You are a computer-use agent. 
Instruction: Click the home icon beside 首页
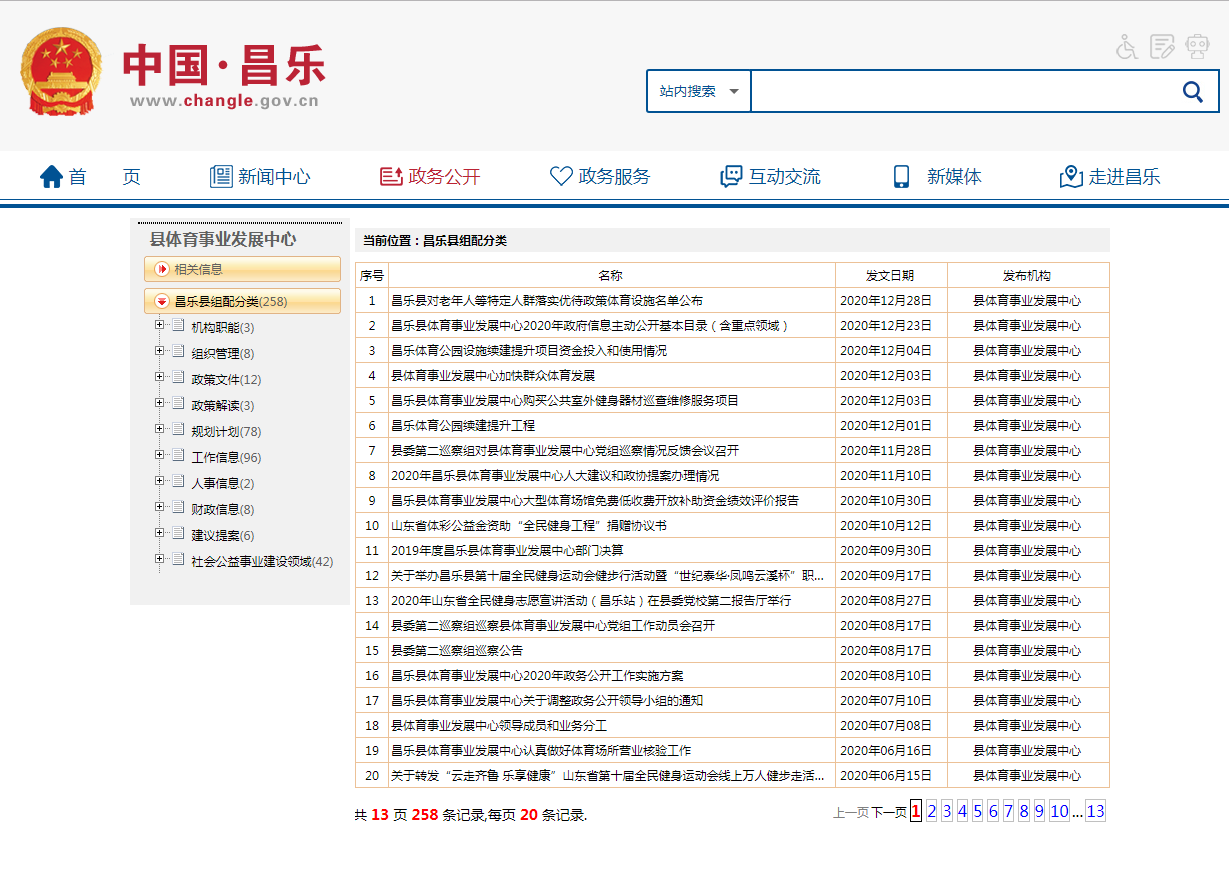(51, 177)
